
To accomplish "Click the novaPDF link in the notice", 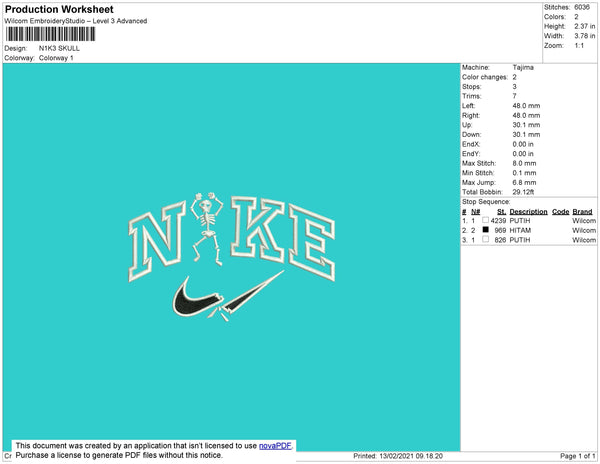I will [x=275, y=445].
